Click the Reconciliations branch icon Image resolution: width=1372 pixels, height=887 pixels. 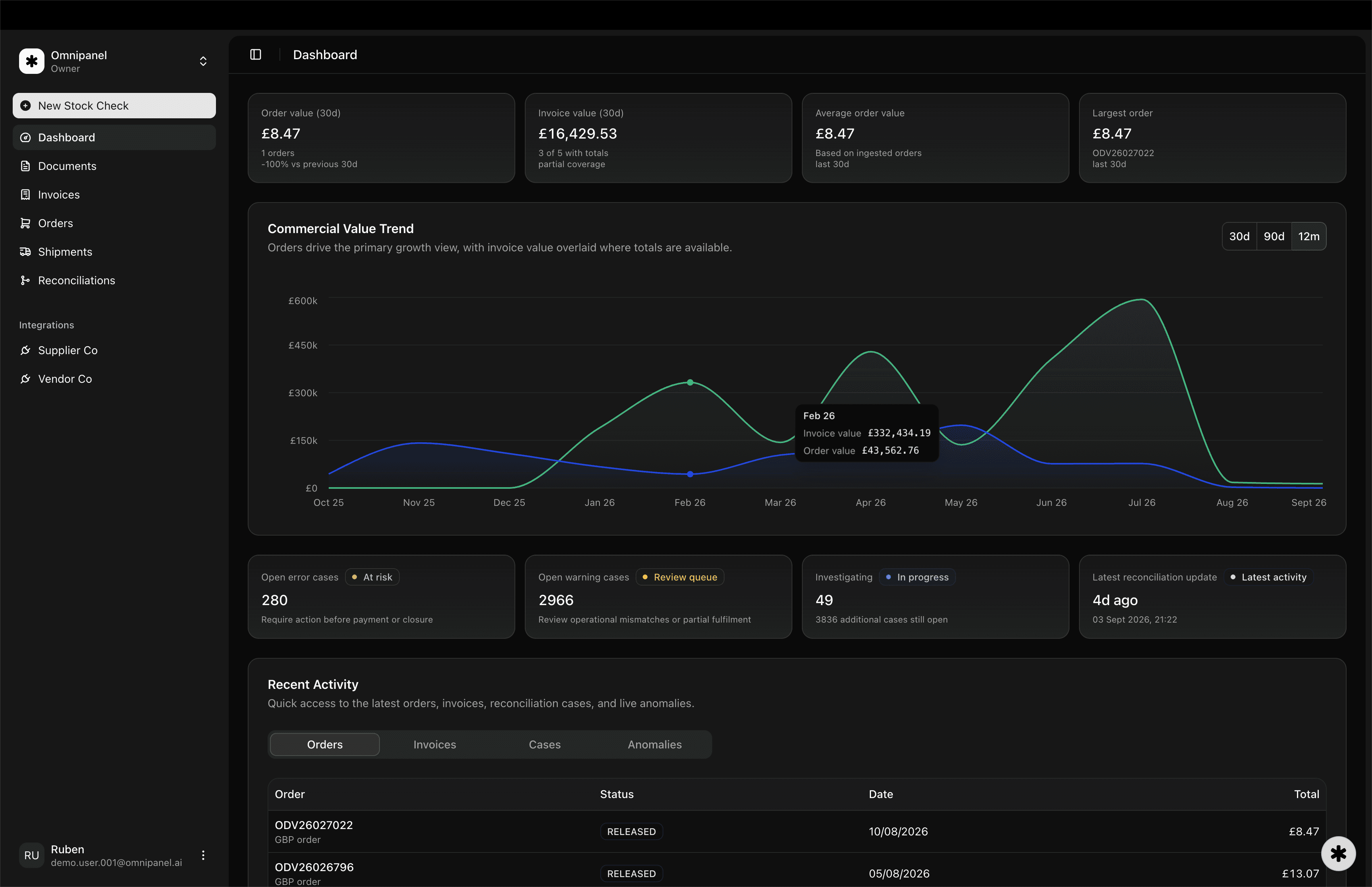click(25, 280)
